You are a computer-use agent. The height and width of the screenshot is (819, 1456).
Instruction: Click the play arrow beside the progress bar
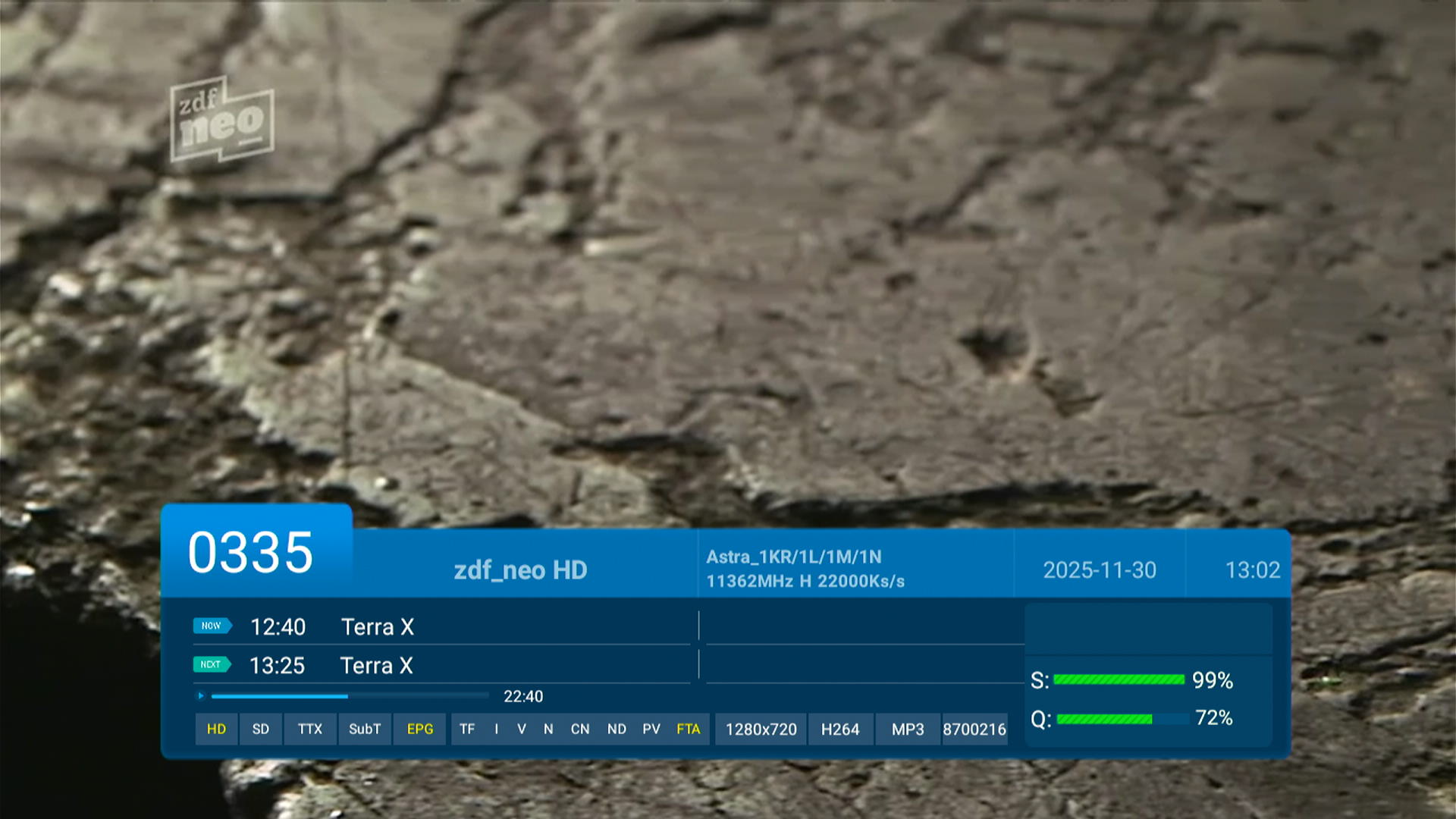tap(201, 695)
